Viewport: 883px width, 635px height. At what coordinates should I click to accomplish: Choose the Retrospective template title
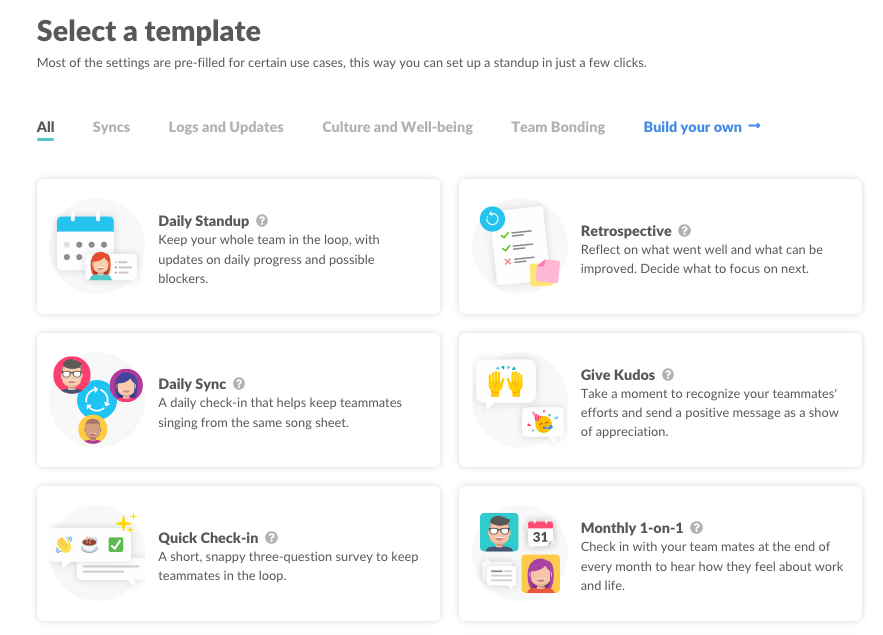[x=626, y=231]
